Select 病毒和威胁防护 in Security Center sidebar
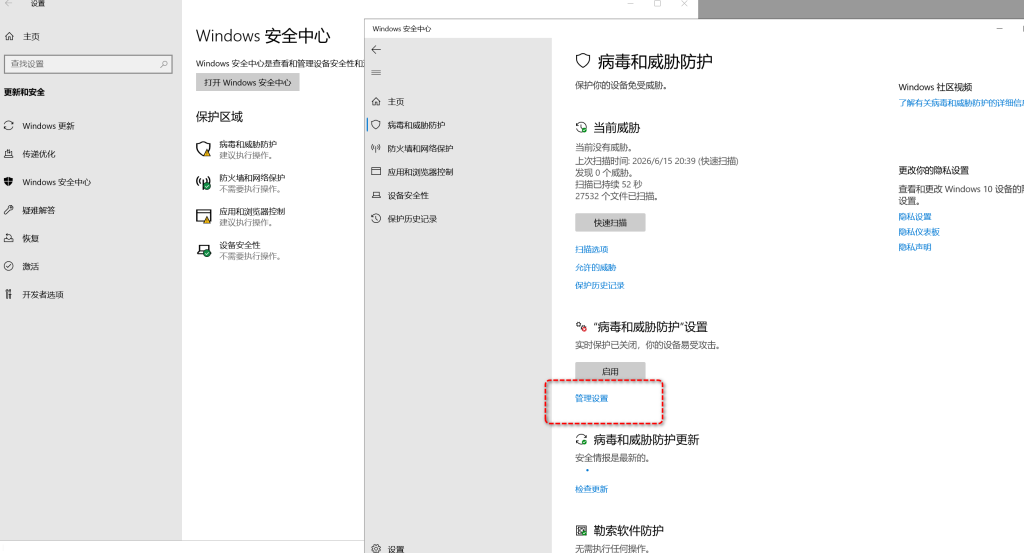Image resolution: width=1024 pixels, height=553 pixels. coord(416,125)
